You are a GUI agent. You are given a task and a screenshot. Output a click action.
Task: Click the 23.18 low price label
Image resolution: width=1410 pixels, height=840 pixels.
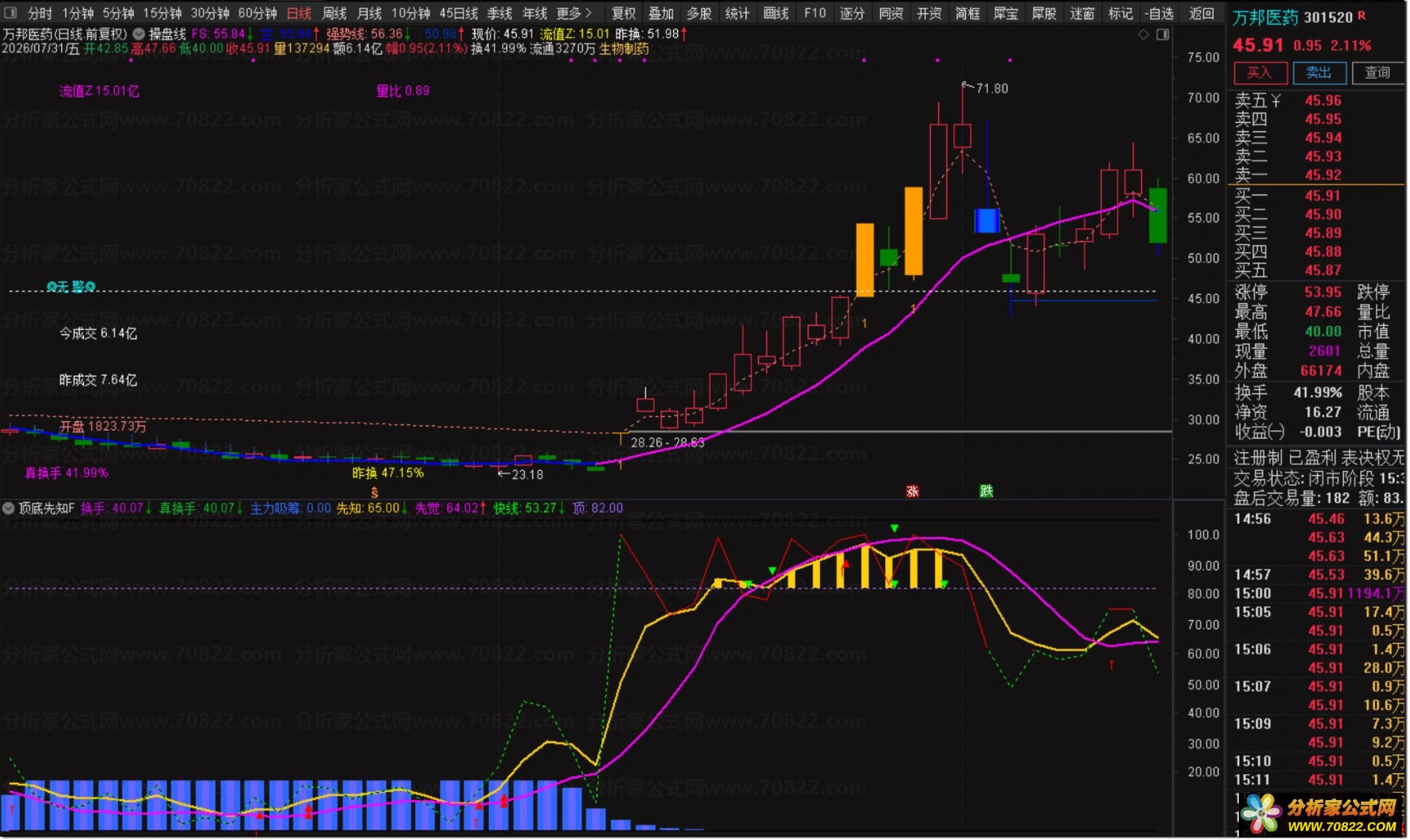click(x=527, y=474)
